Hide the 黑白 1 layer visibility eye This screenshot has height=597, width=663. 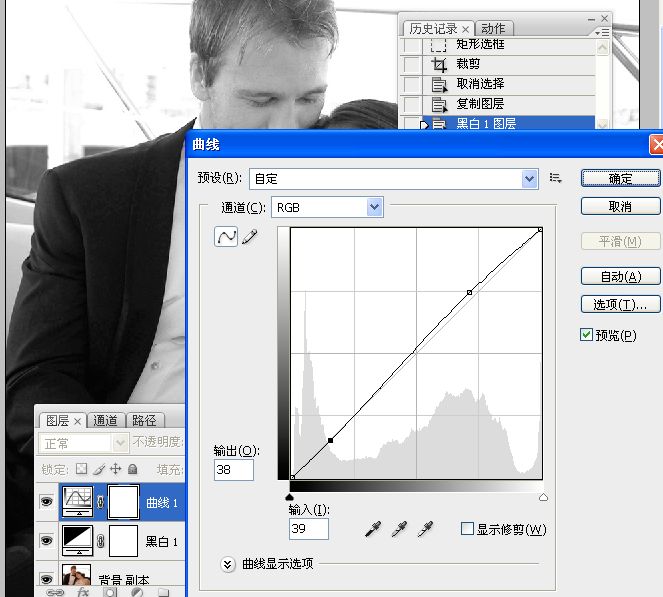(47, 540)
